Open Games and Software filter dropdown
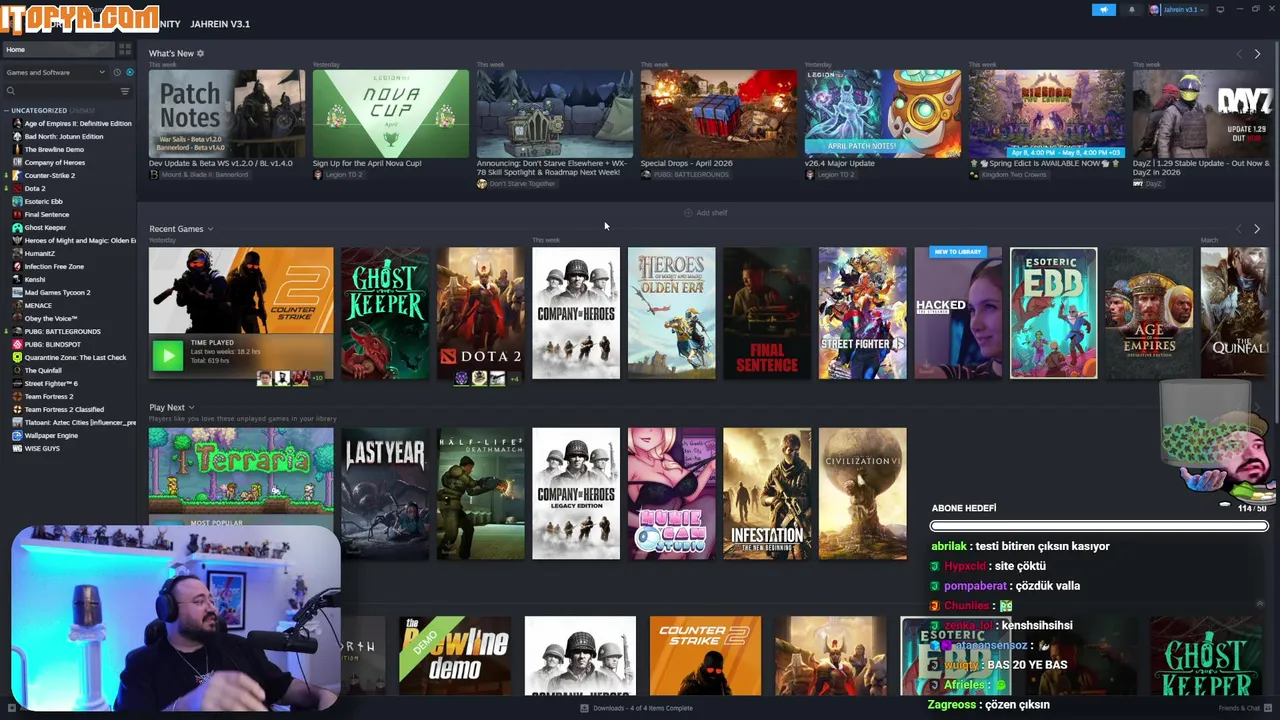The height and width of the screenshot is (720, 1280). click(x=55, y=72)
